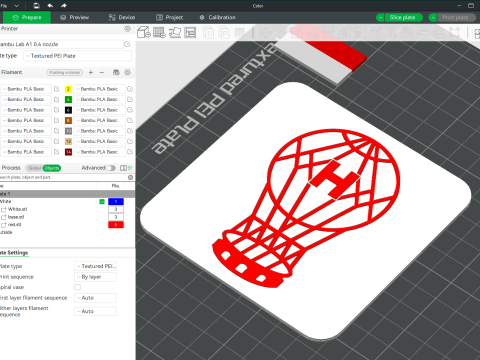Switch to the Device tab
Screen dimensions: 480x360
coord(122,17)
